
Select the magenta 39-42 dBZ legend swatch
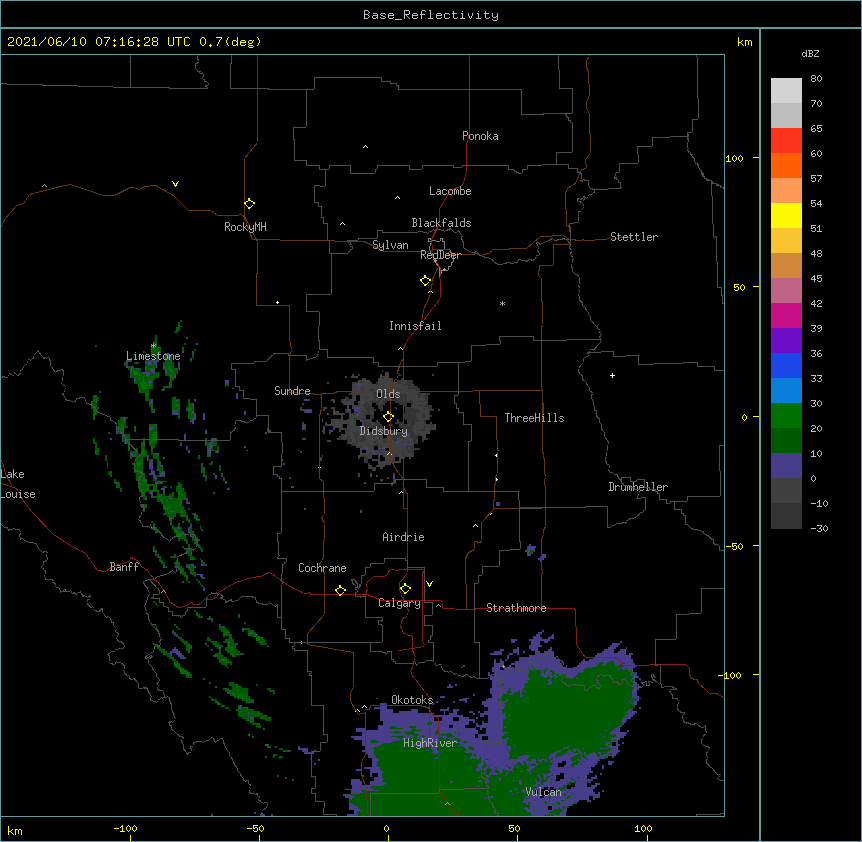(786, 315)
